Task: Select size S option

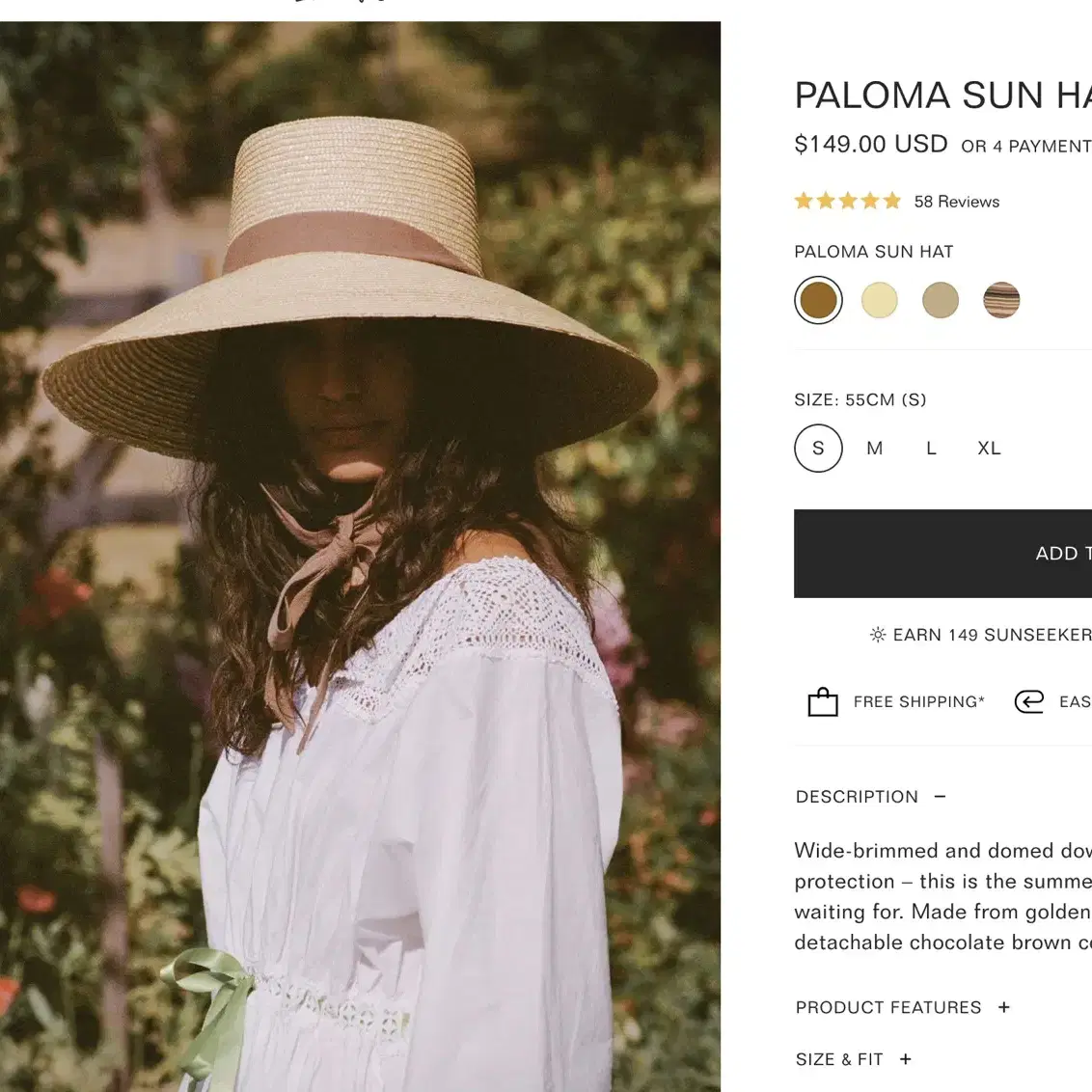Action: tap(818, 448)
